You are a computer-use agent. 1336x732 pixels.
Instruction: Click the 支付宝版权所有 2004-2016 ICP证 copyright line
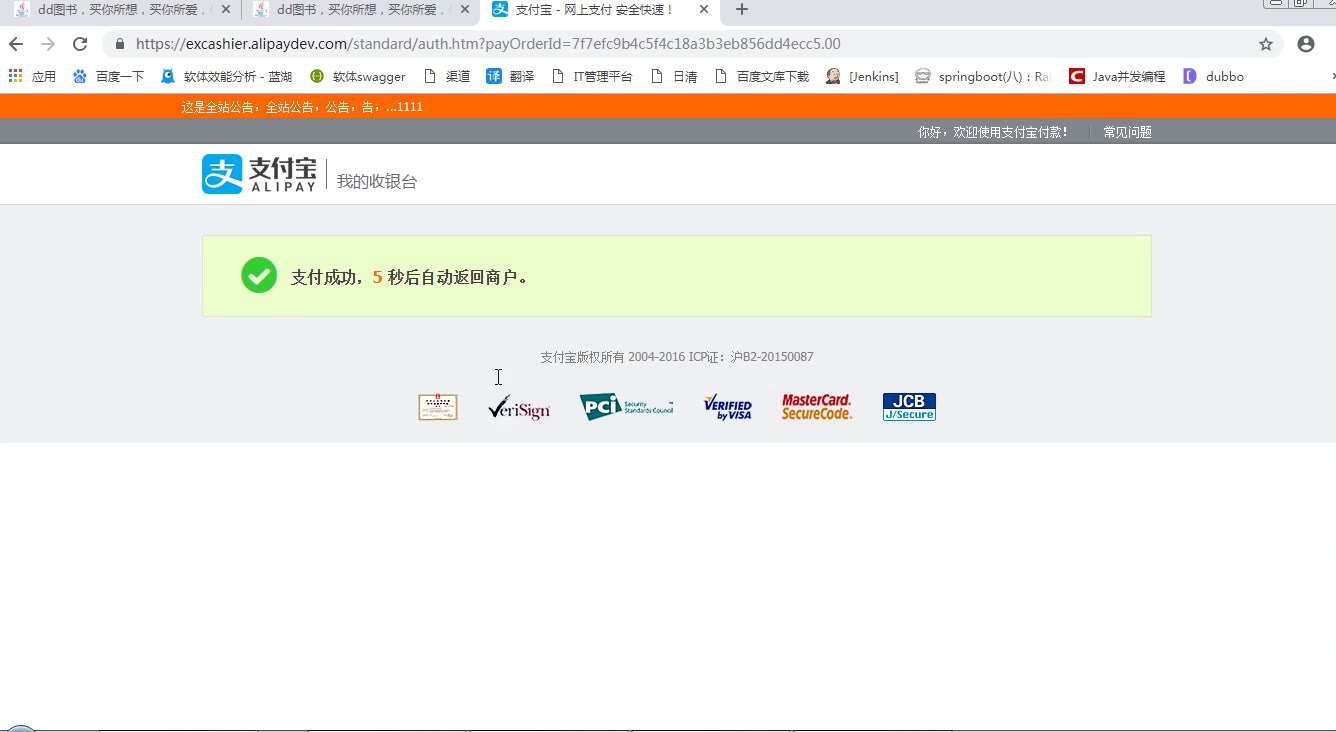(x=677, y=357)
